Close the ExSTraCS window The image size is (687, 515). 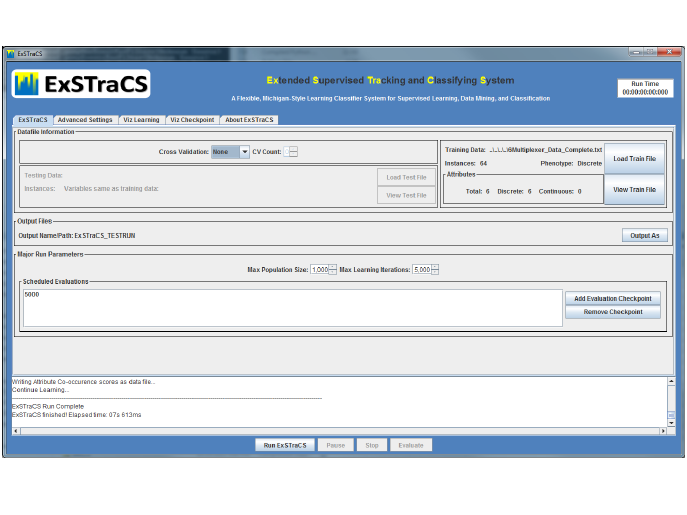coord(669,52)
